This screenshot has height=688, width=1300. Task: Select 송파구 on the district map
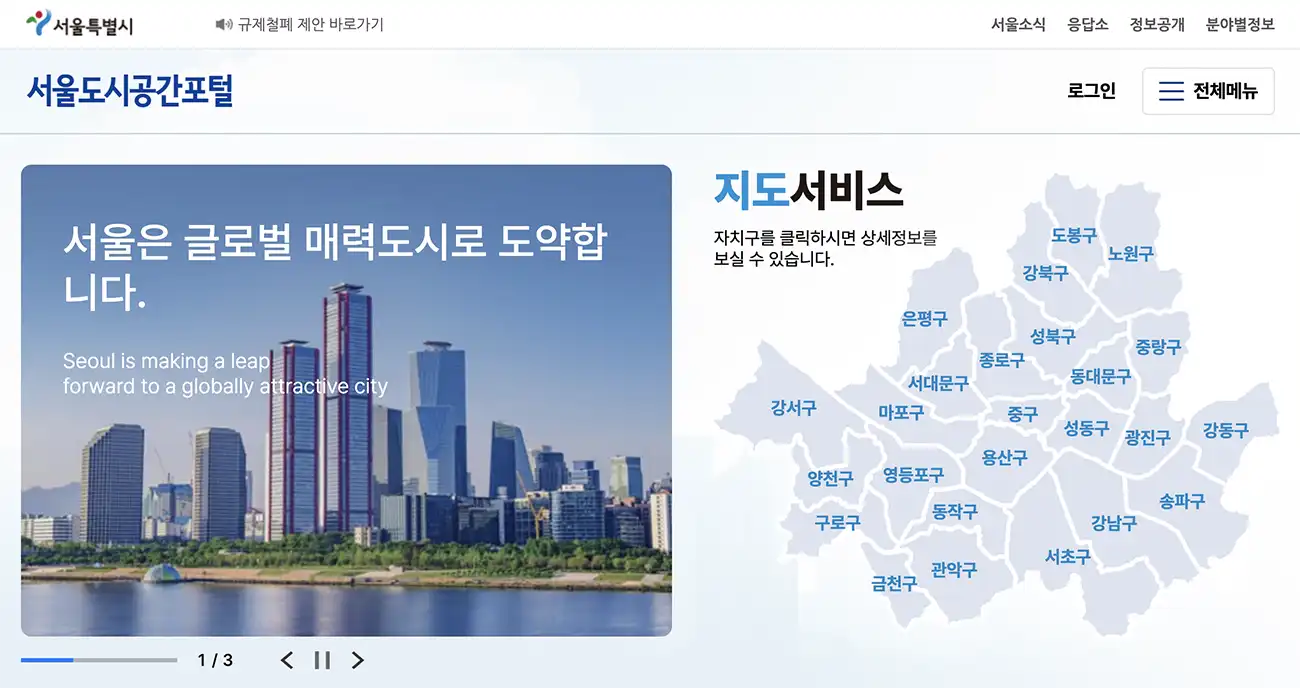1183,500
